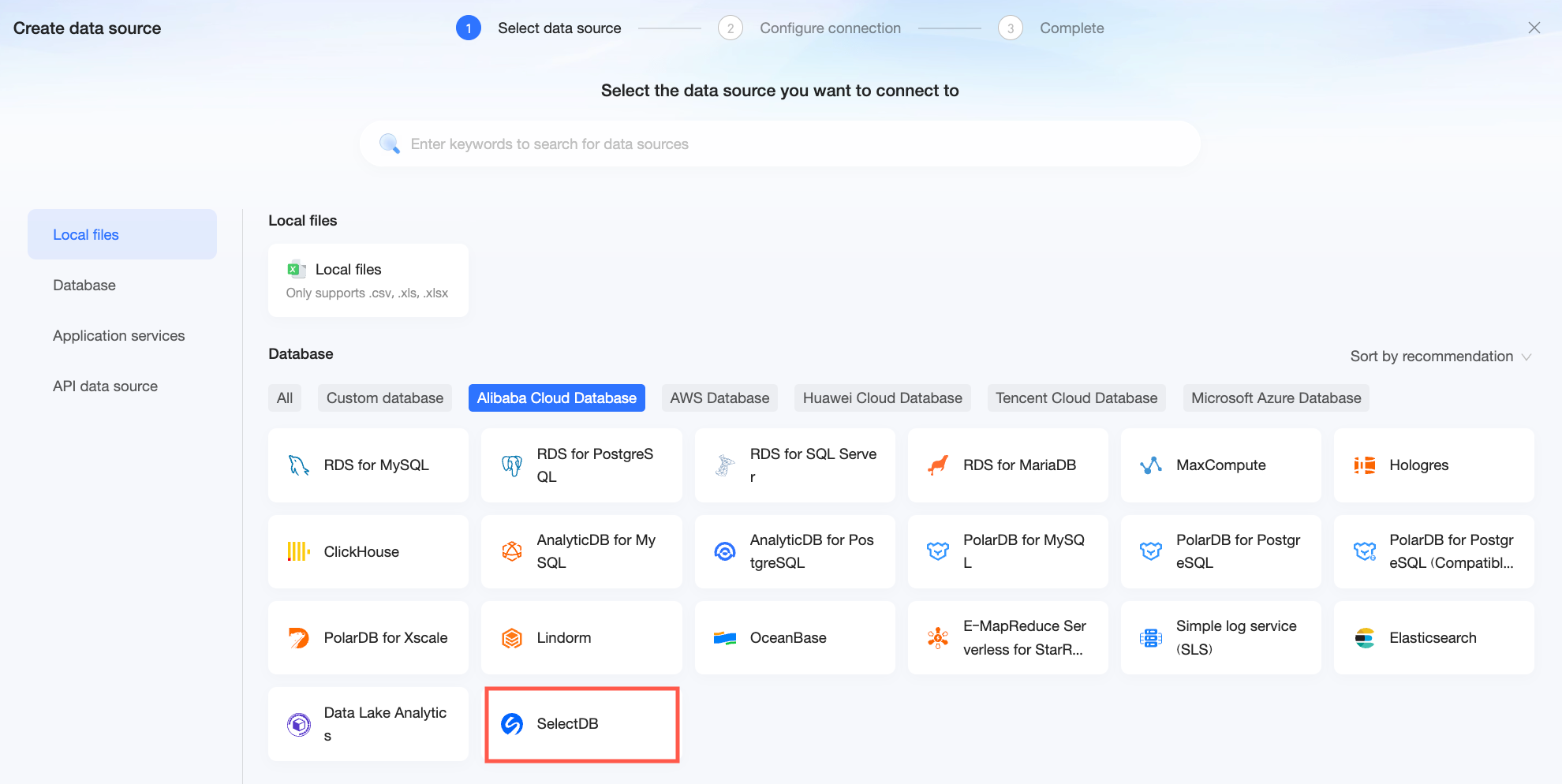Image resolution: width=1562 pixels, height=784 pixels.
Task: Choose the SelectDB label
Action: [568, 724]
